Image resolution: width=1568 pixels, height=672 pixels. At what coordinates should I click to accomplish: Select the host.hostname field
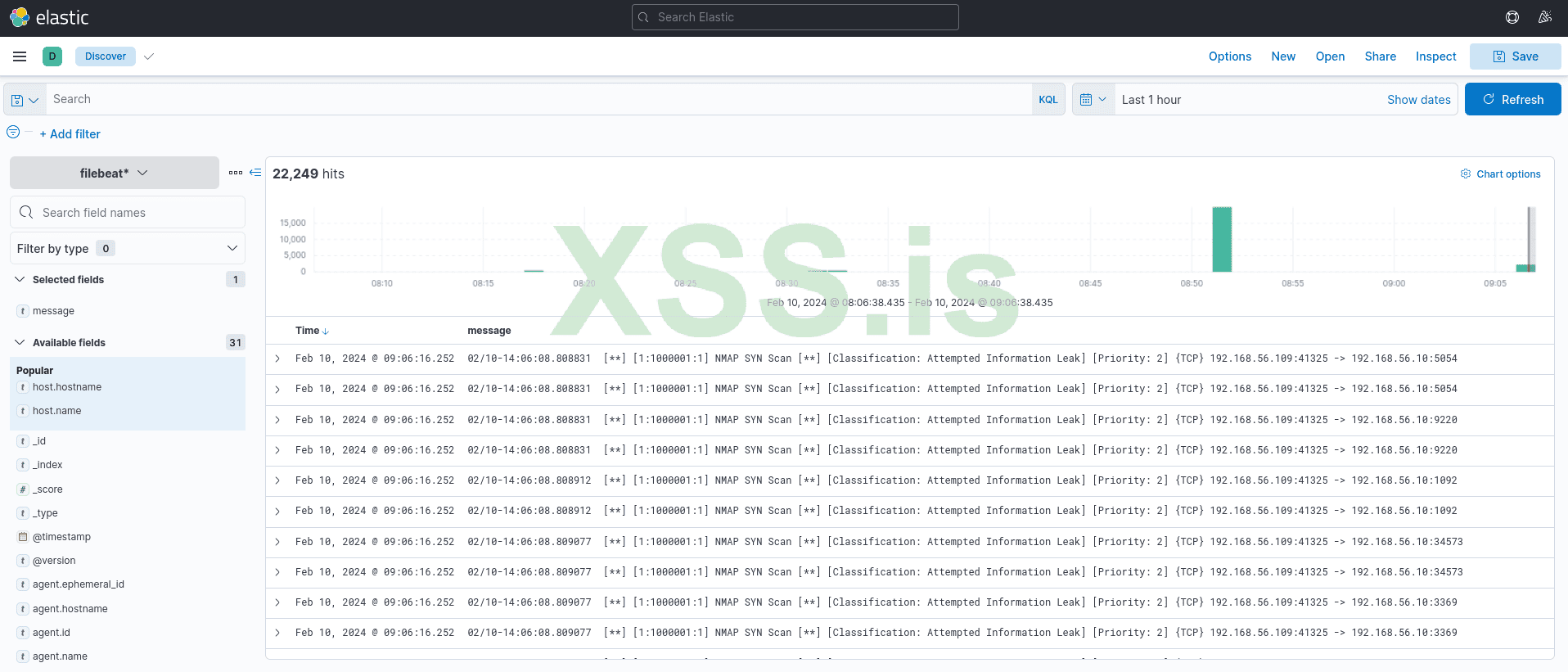pyautogui.click(x=67, y=387)
